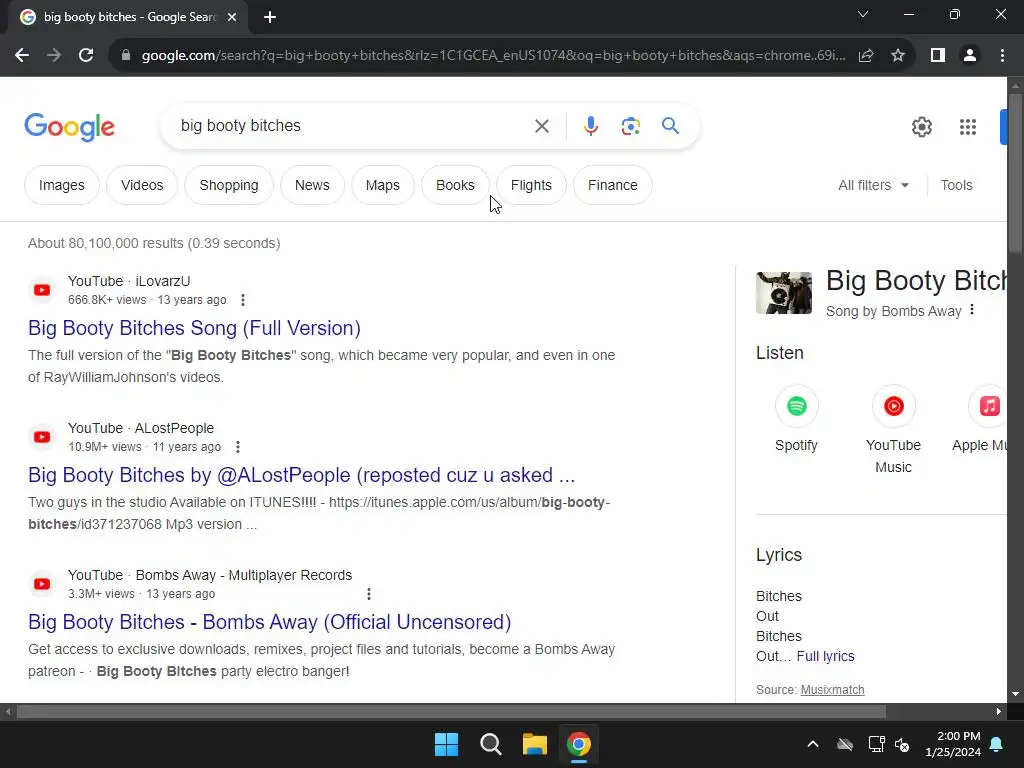1024x768 pixels.
Task: Open more options for Bombs Away result
Action: 369,594
